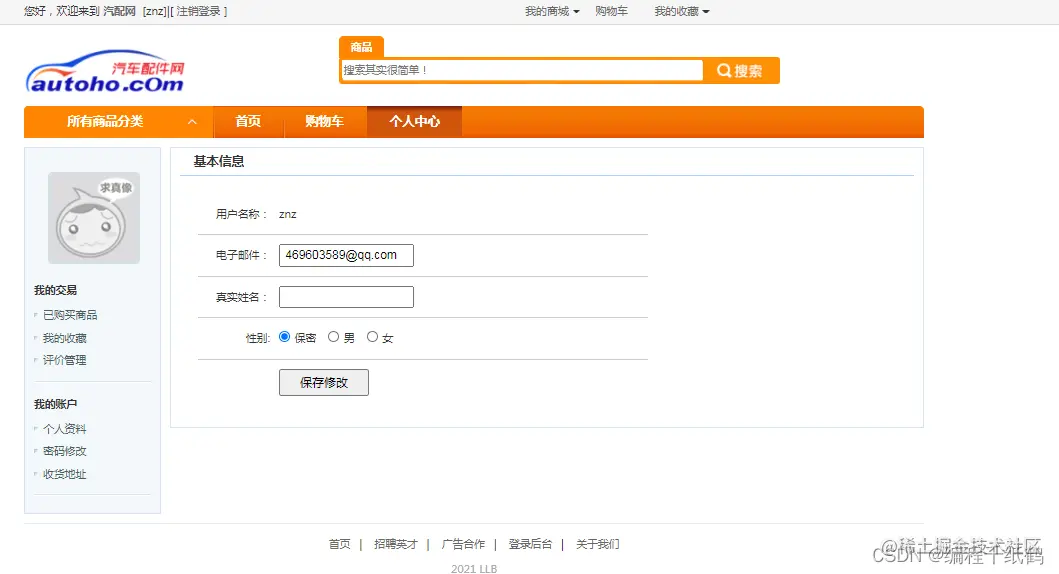Click the 保存修改 button
This screenshot has height=574, width=1059.
(x=324, y=382)
